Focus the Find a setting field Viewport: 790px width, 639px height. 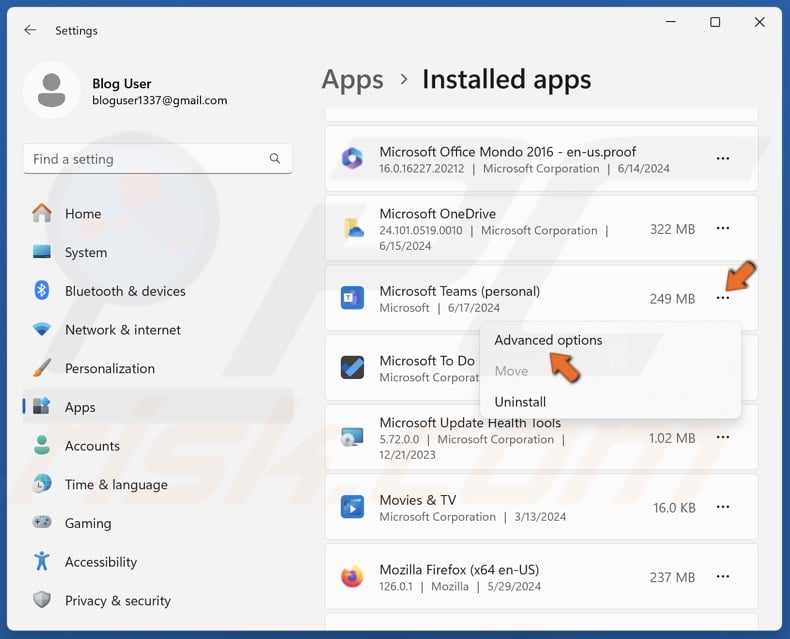(158, 159)
